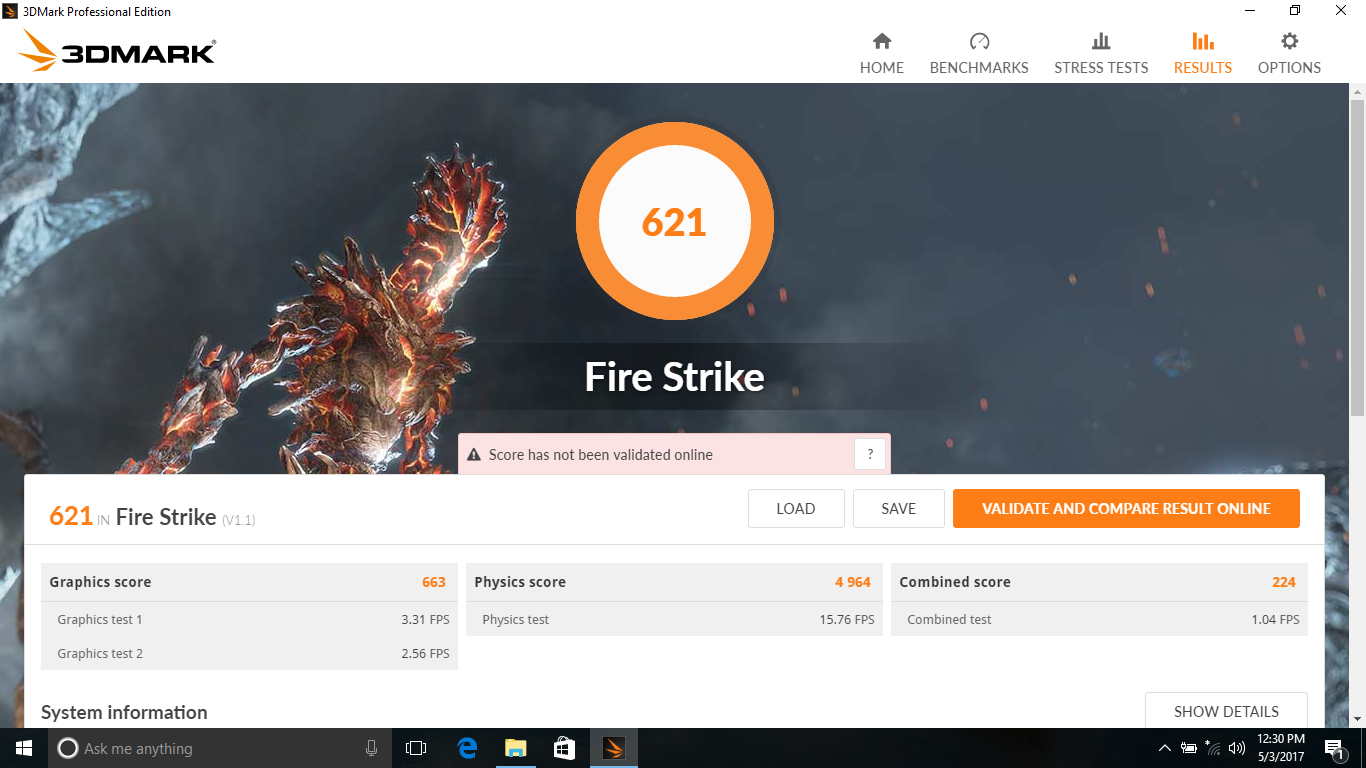Go to Stress Tests section
The width and height of the screenshot is (1366, 768).
(1101, 54)
